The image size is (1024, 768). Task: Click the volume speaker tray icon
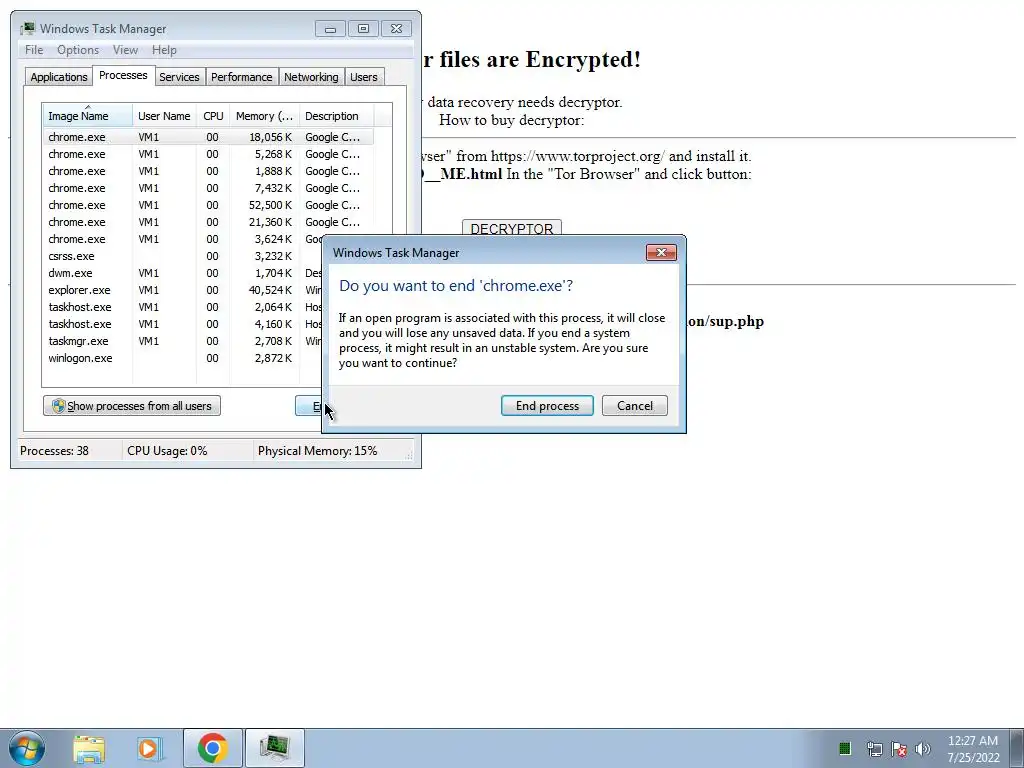point(923,749)
